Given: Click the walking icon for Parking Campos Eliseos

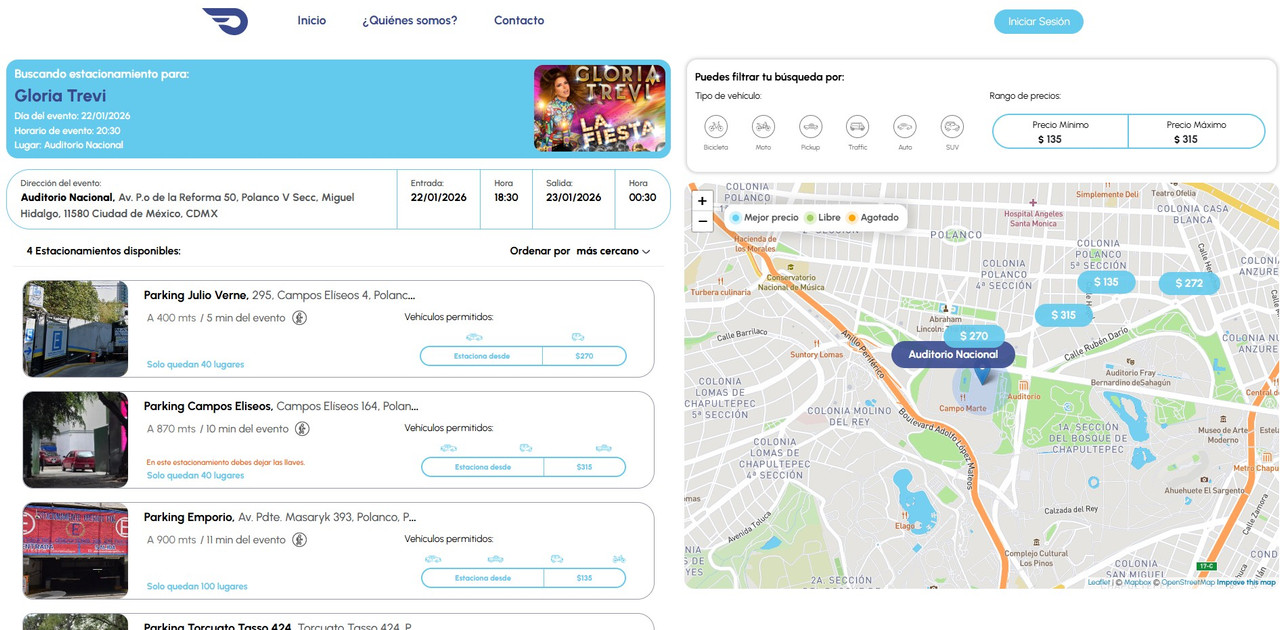Looking at the screenshot, I should coord(302,429).
